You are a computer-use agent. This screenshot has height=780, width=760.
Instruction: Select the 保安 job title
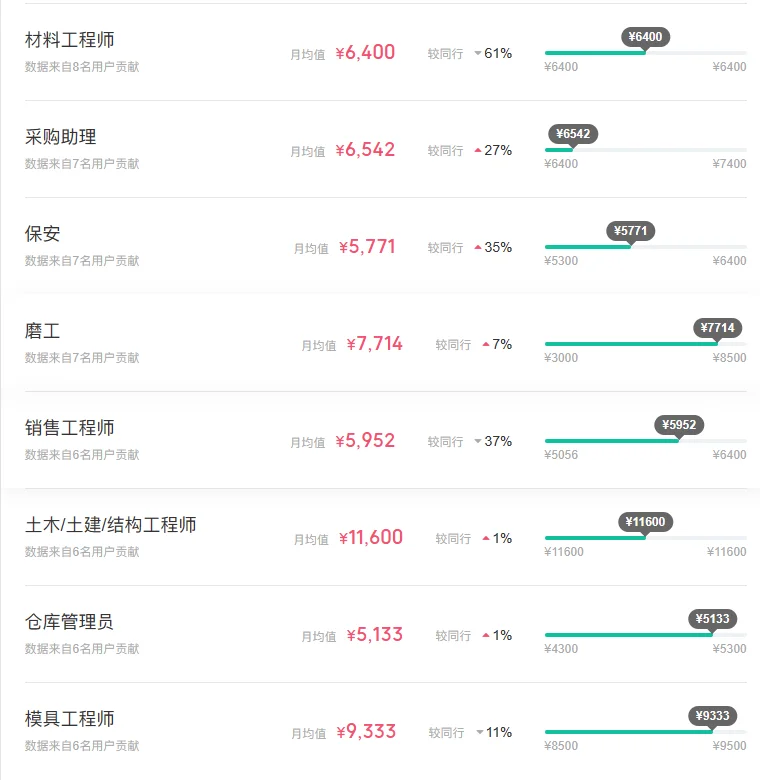click(x=43, y=234)
